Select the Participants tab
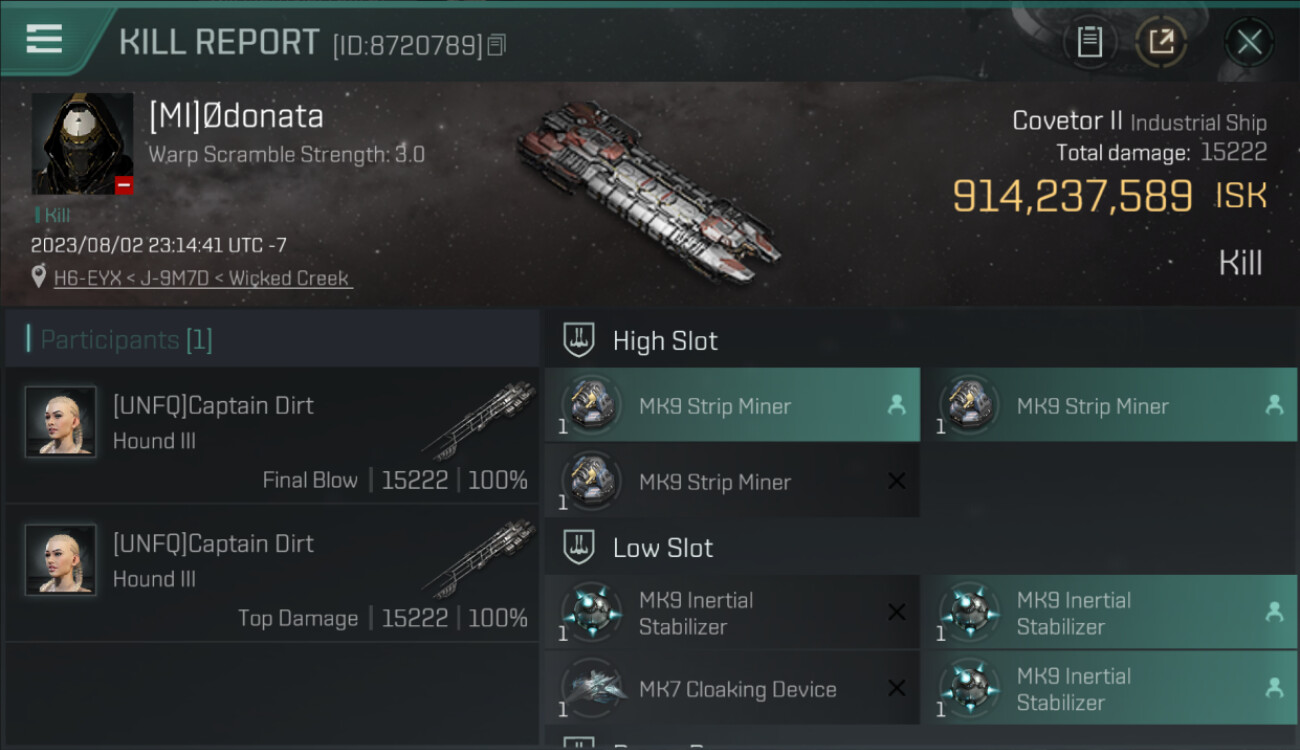 point(126,340)
